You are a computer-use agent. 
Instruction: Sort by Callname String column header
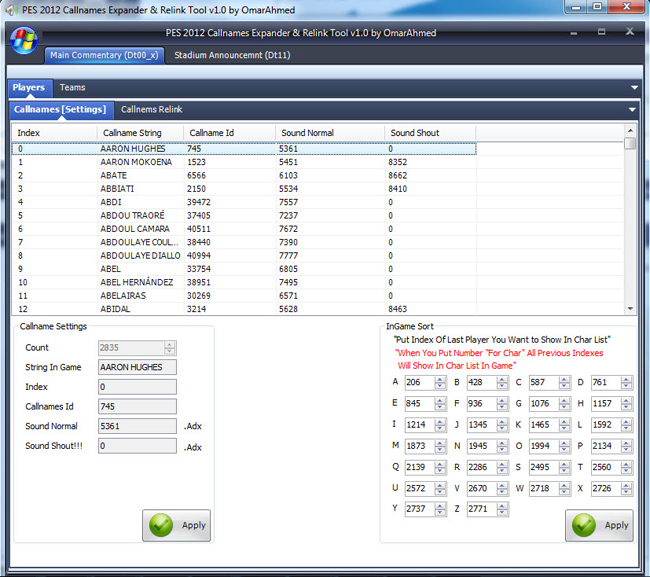click(140, 133)
